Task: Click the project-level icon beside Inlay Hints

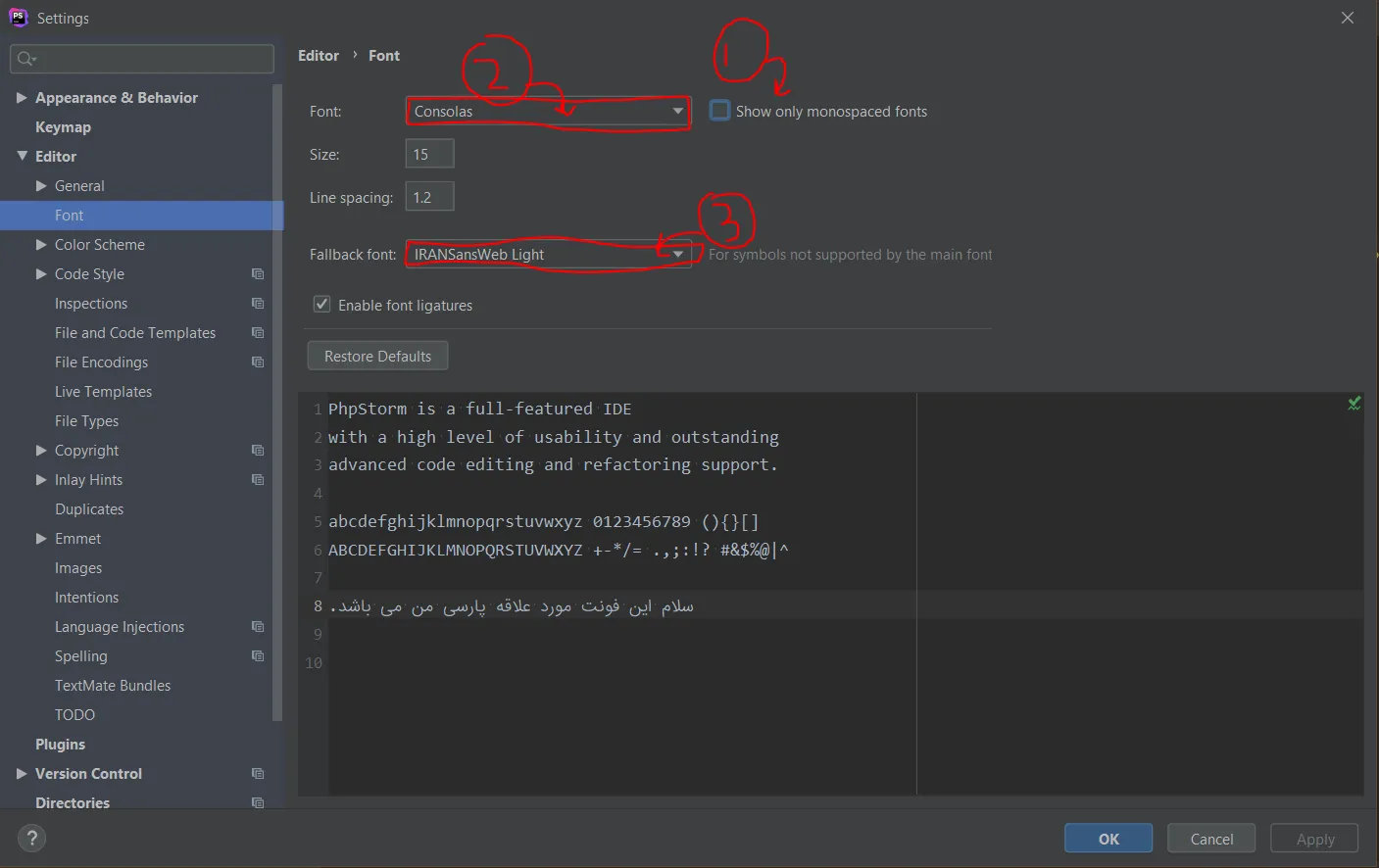Action: coord(258,480)
